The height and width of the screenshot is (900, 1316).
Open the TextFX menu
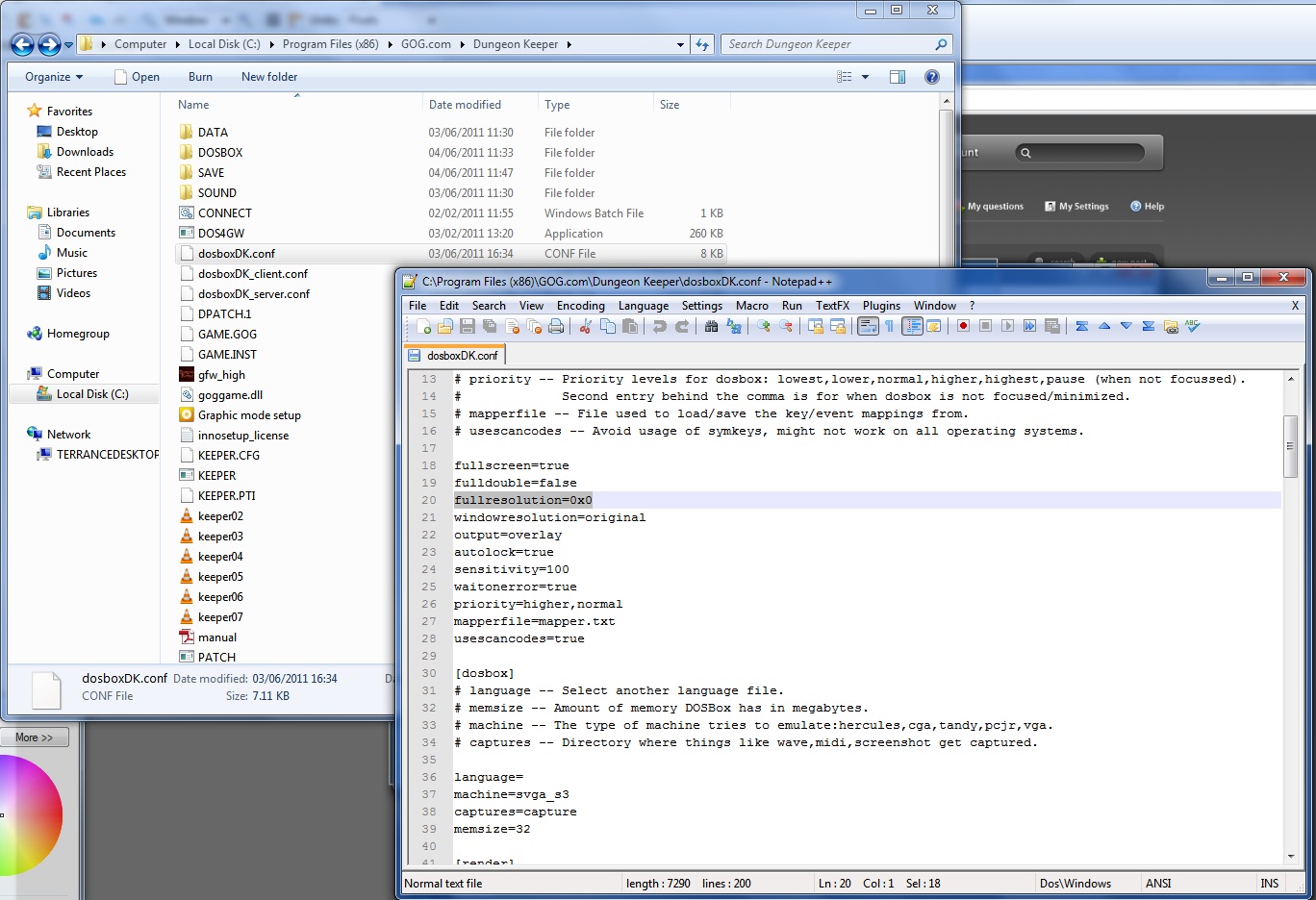[833, 306]
